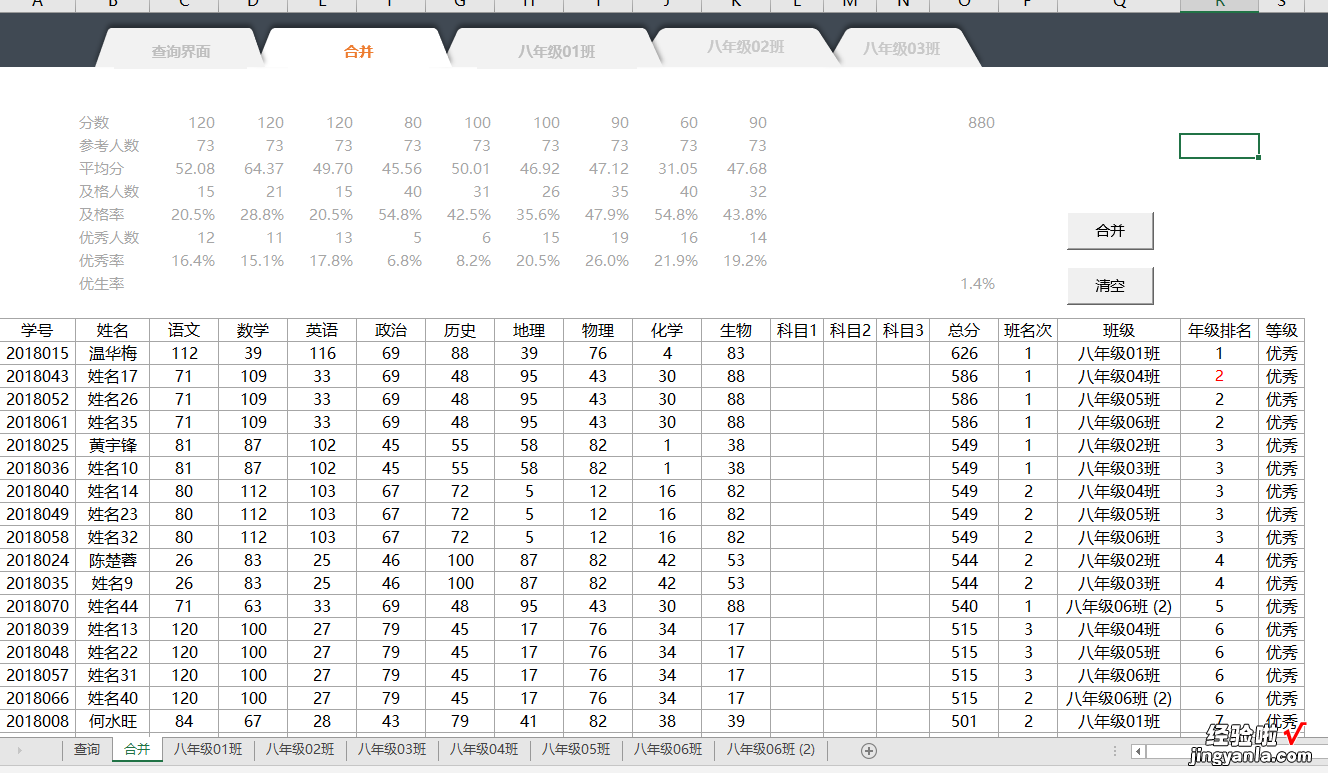Select the total score value 880
Image resolution: width=1328 pixels, height=773 pixels.
[x=981, y=122]
